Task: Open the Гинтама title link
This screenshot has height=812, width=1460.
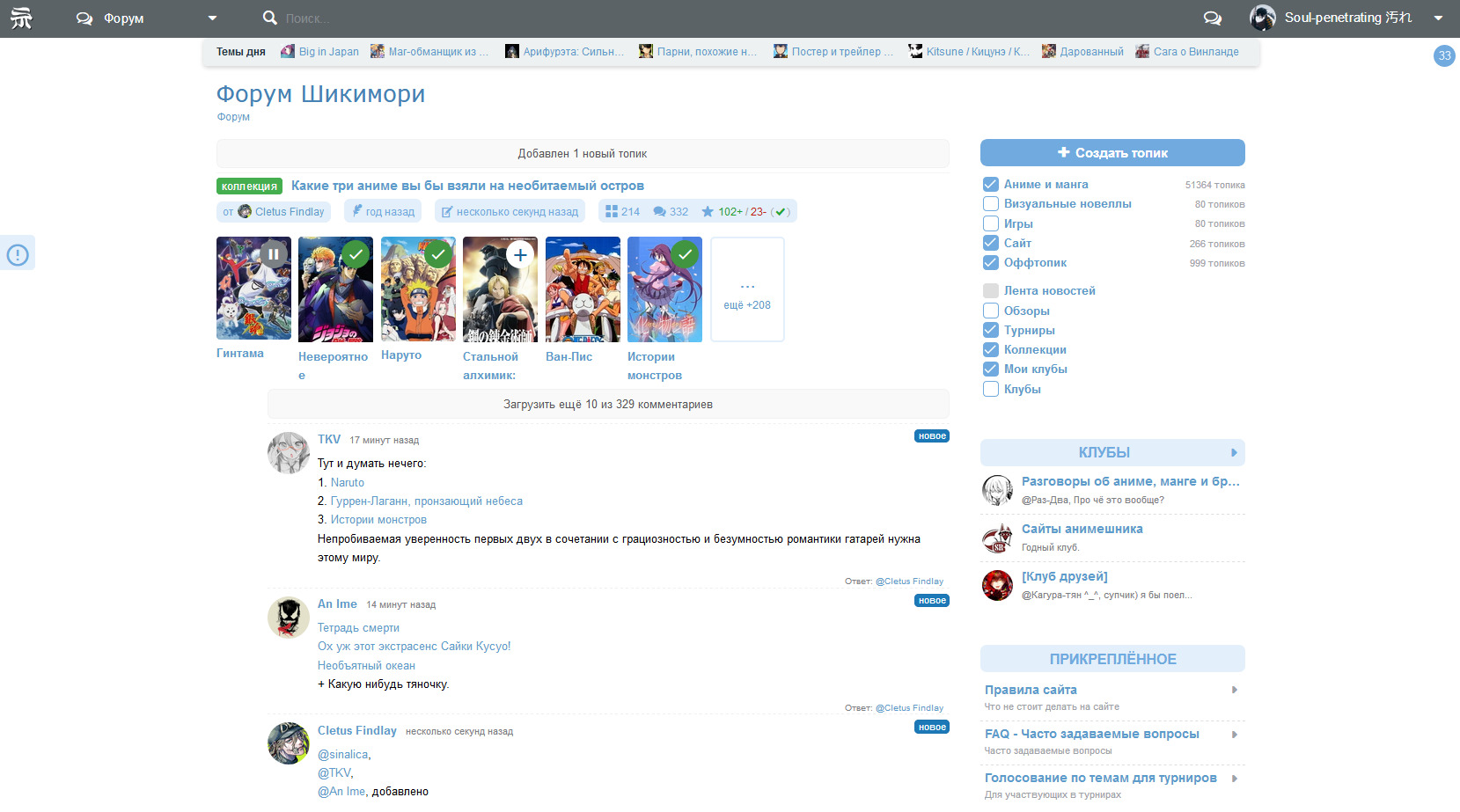Action: pyautogui.click(x=240, y=353)
